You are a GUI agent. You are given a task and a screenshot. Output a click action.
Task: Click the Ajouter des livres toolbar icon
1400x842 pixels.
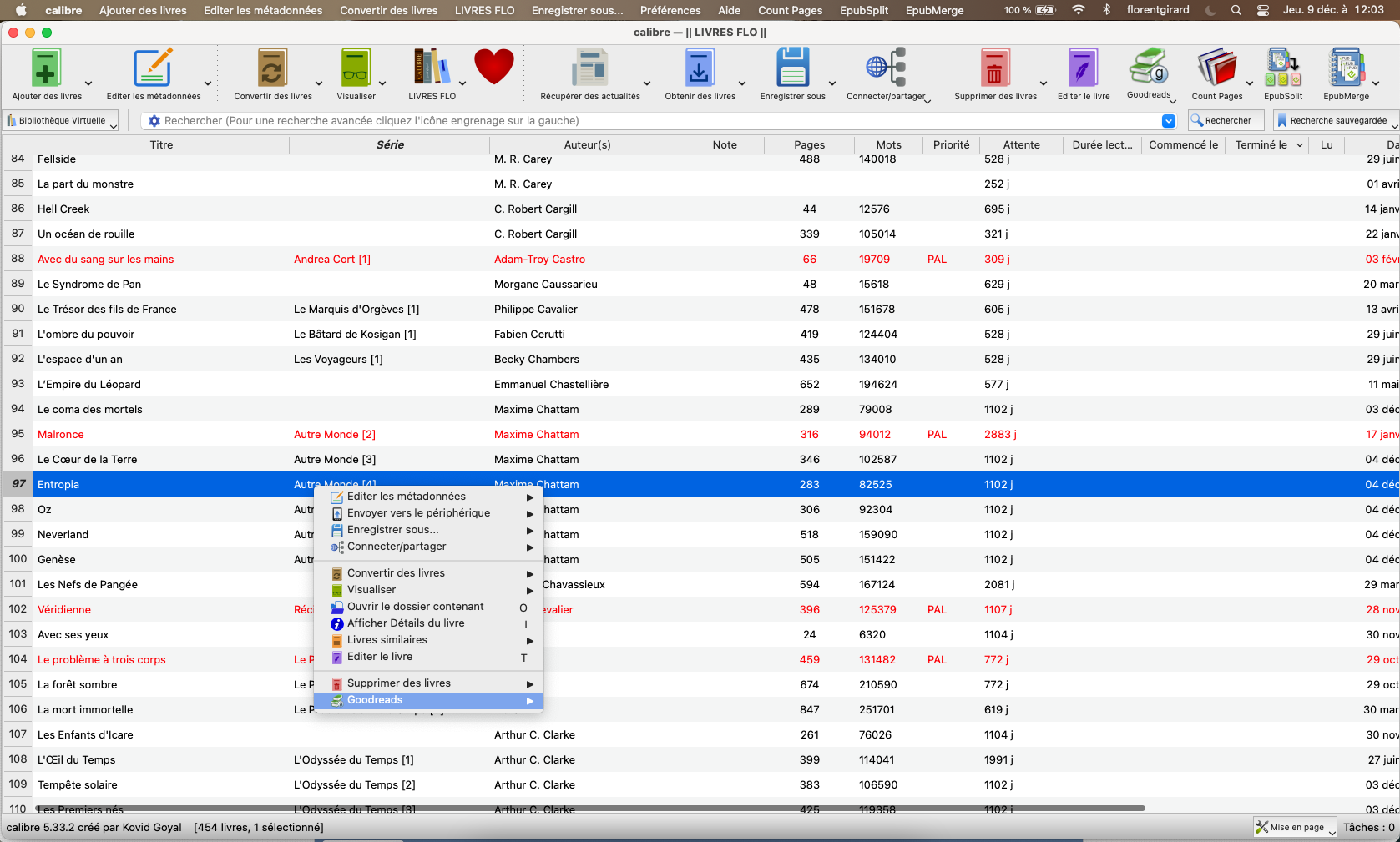(x=46, y=68)
